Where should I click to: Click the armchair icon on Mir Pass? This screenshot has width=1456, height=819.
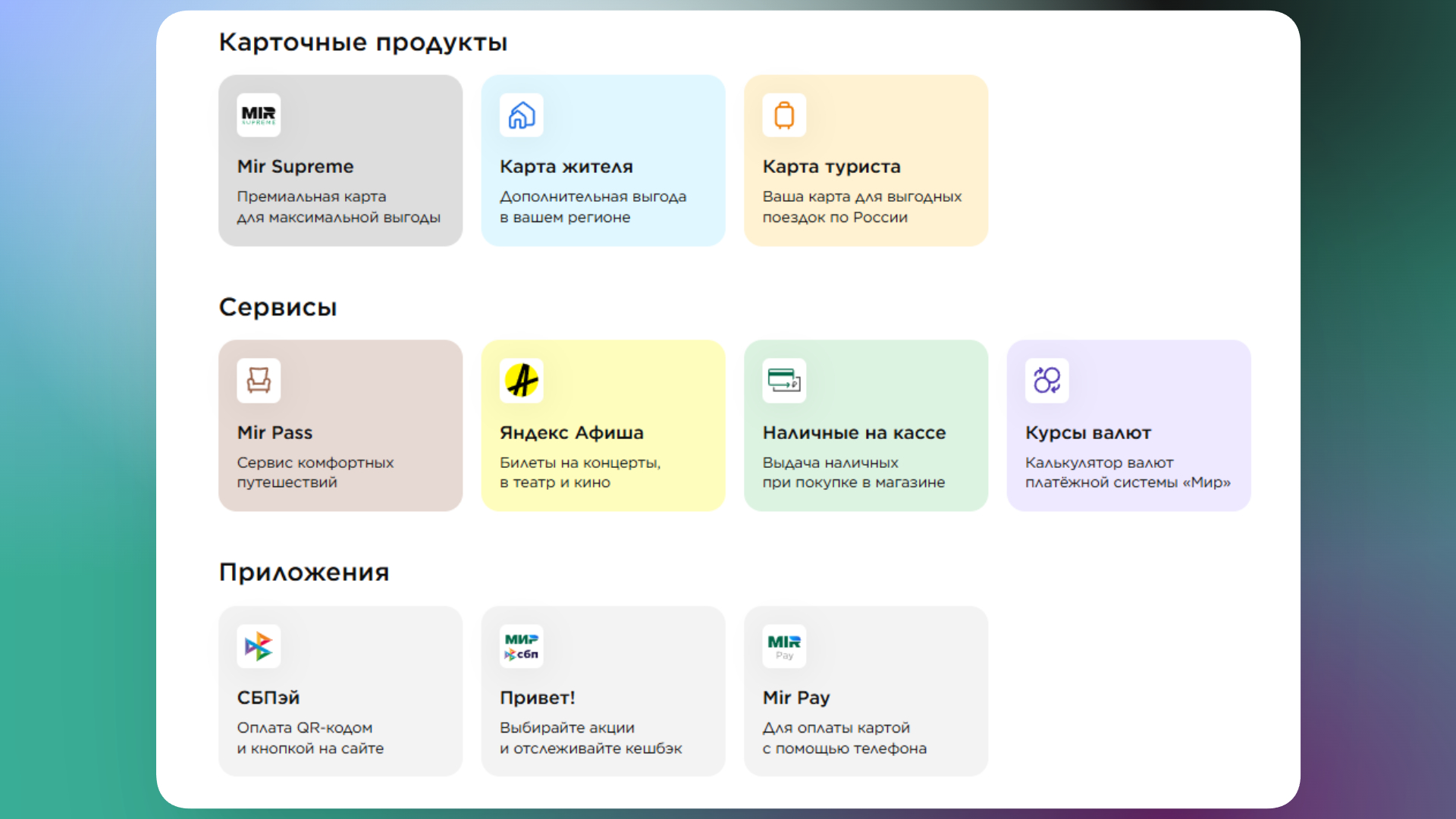click(x=259, y=381)
